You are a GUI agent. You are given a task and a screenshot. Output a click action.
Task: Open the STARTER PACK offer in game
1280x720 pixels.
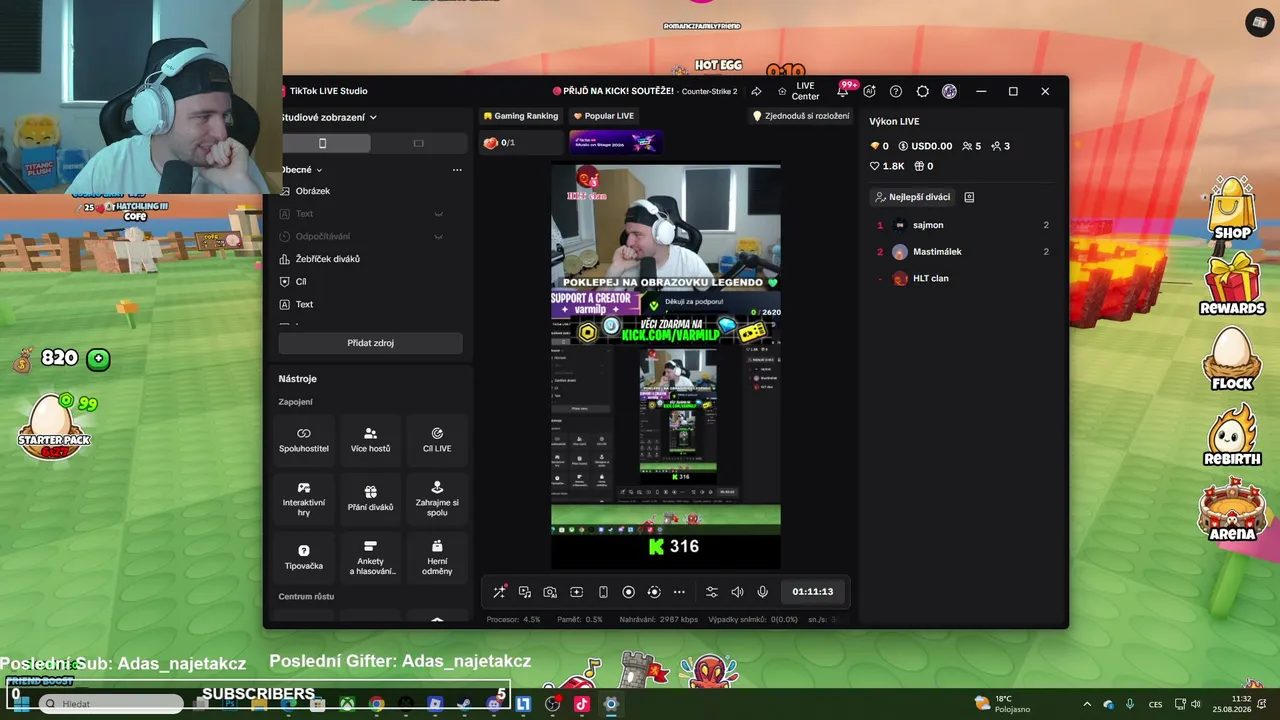pyautogui.click(x=54, y=427)
